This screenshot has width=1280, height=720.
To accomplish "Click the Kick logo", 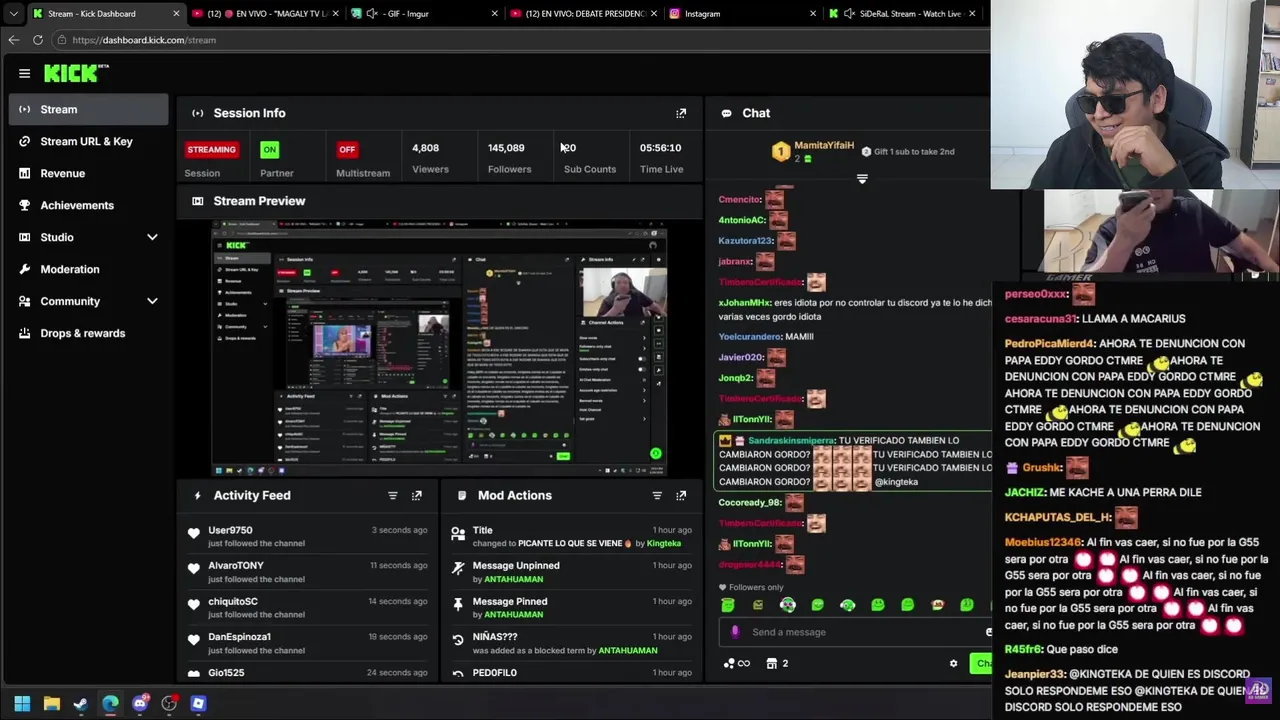I will (x=76, y=73).
